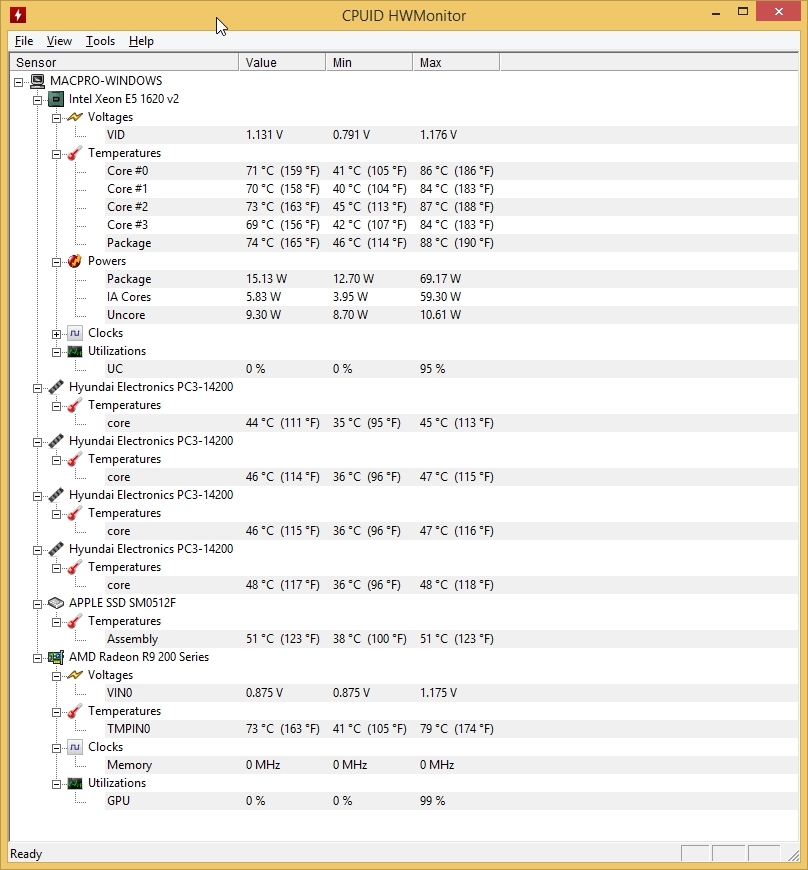Click the third Hyundai Electronics RAM icon
This screenshot has height=870, width=808.
point(56,495)
